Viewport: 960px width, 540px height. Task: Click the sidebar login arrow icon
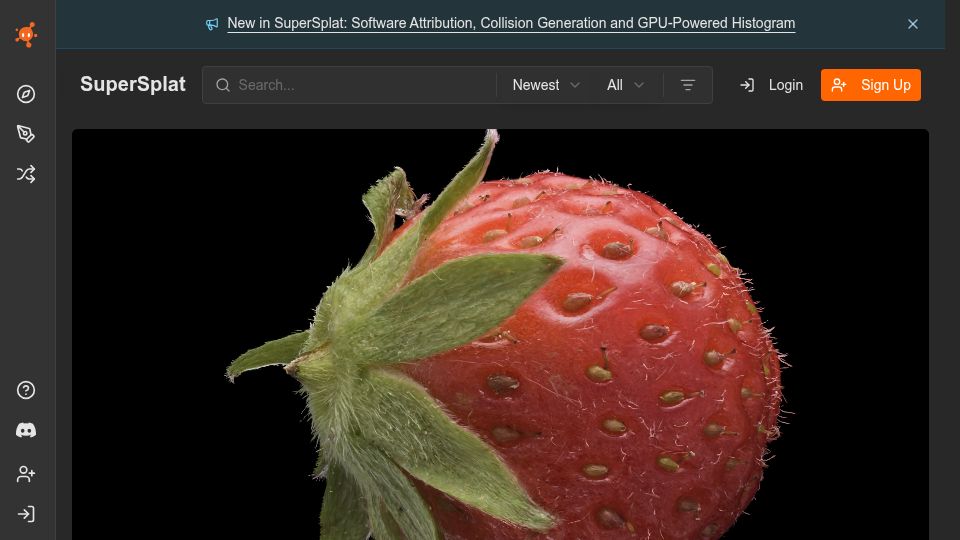[x=26, y=514]
